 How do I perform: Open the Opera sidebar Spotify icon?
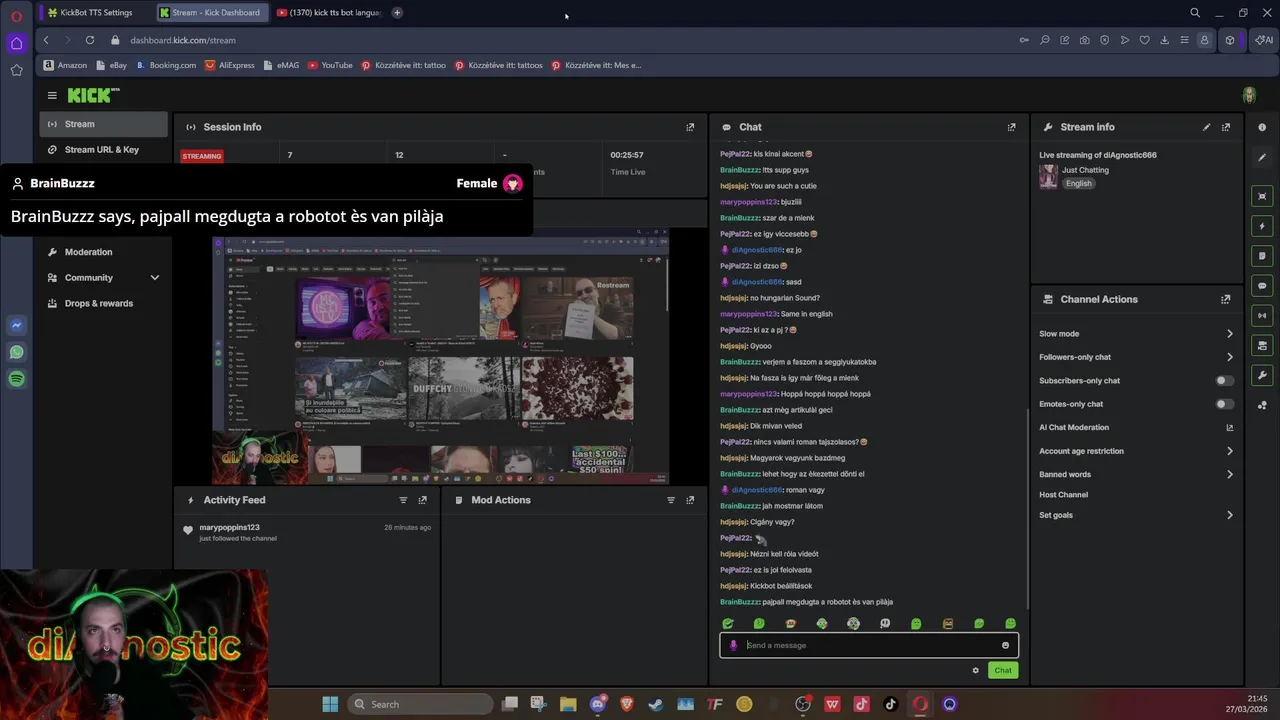[16, 379]
